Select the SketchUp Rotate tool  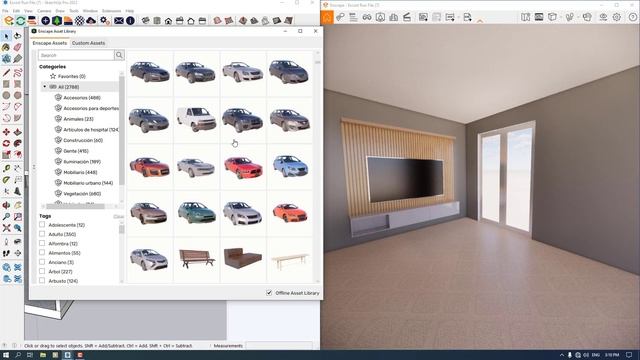point(6,143)
